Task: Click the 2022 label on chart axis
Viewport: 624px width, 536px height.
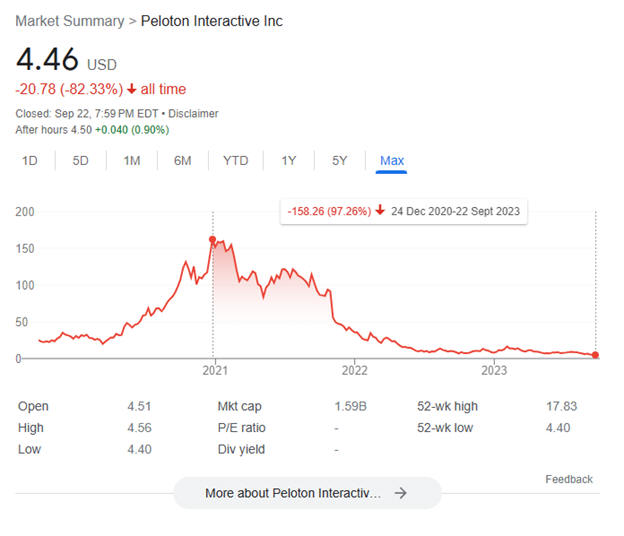Action: (355, 371)
